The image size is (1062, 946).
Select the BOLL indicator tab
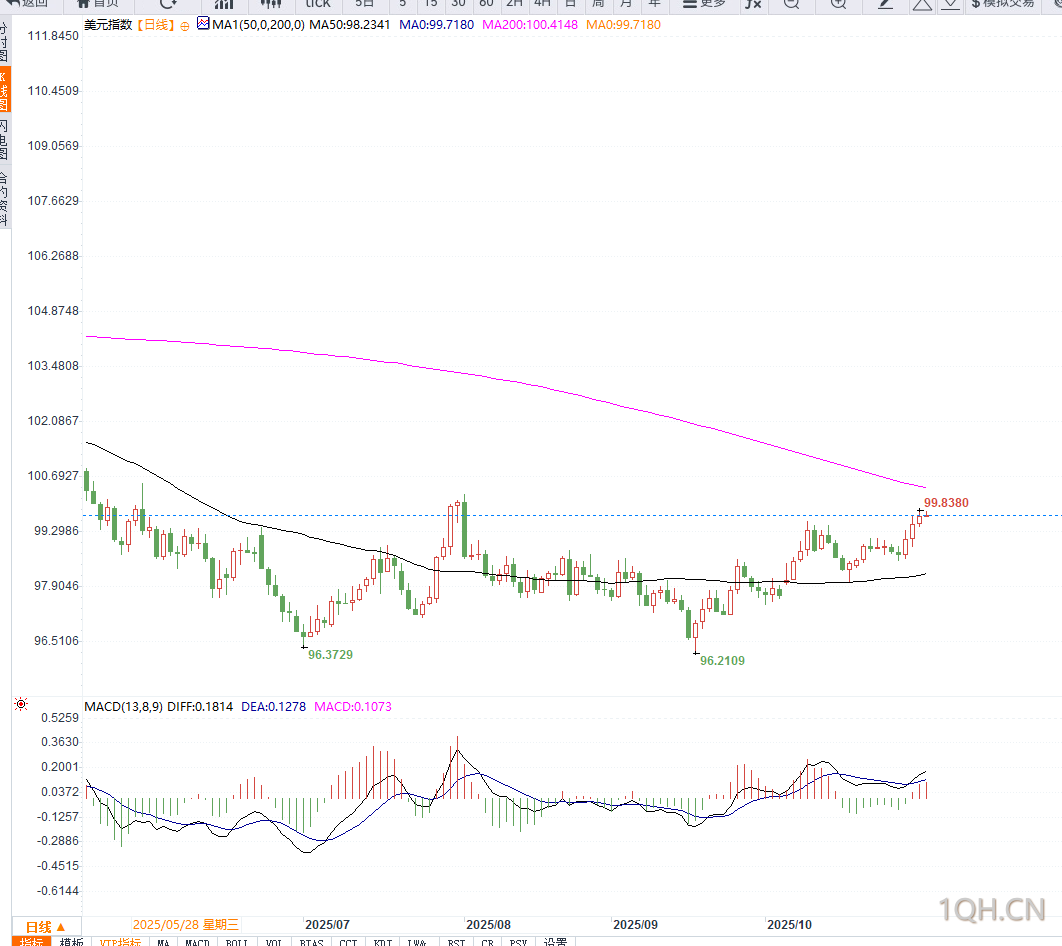(x=236, y=942)
